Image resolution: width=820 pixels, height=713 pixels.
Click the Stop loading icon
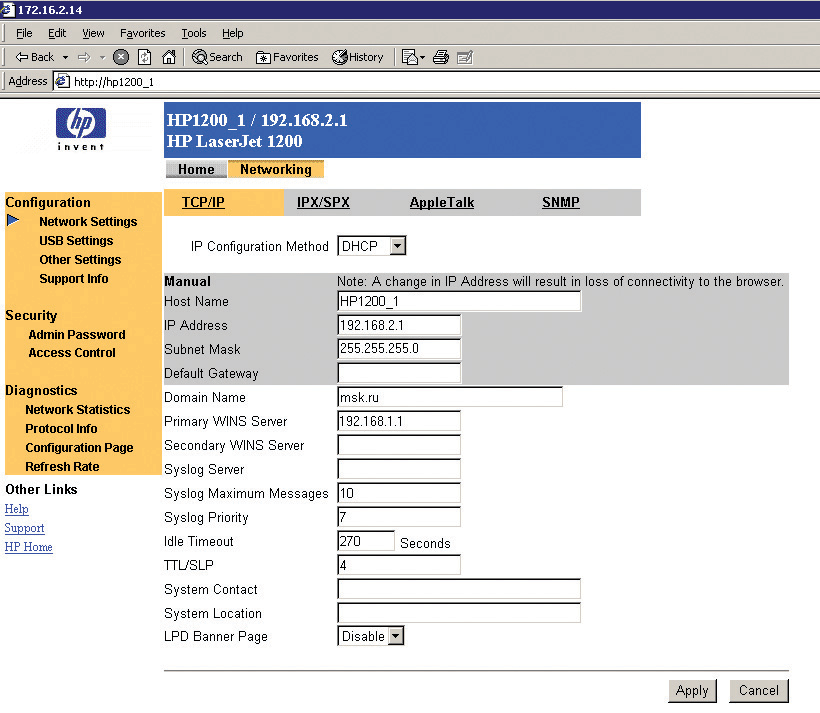coord(121,56)
